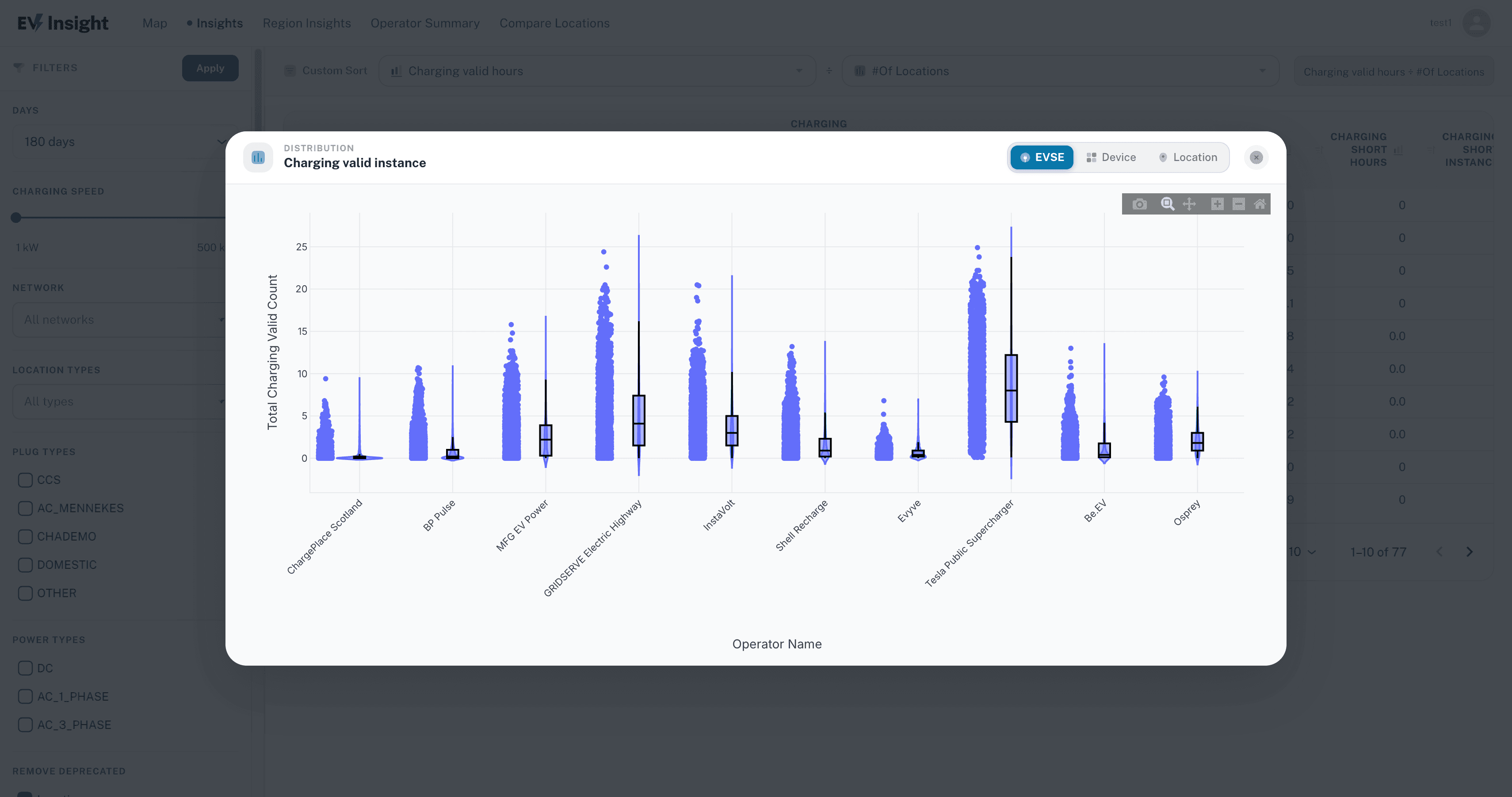
Task: Click the ChargePlace Scotland axis label
Action: coord(325,536)
